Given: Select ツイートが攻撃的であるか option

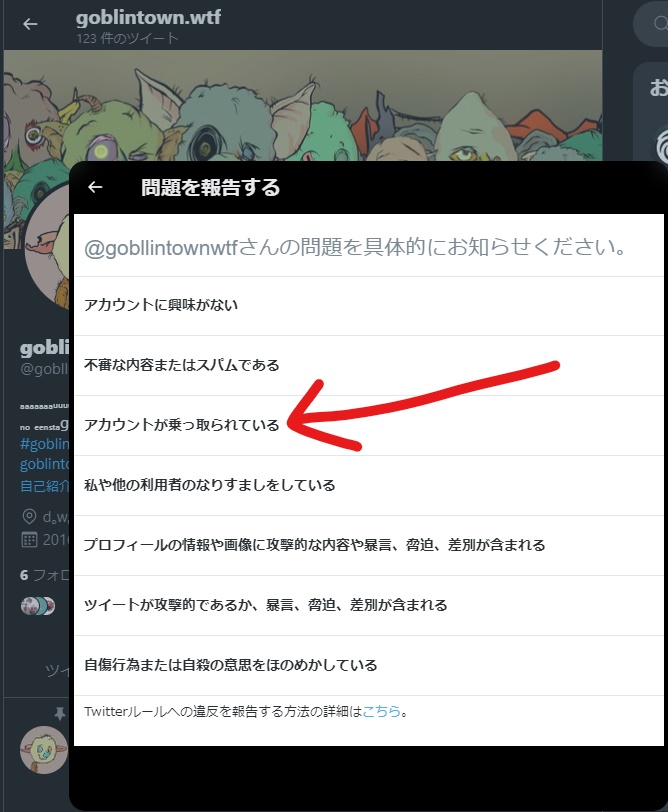Looking at the screenshot, I should tap(369, 605).
